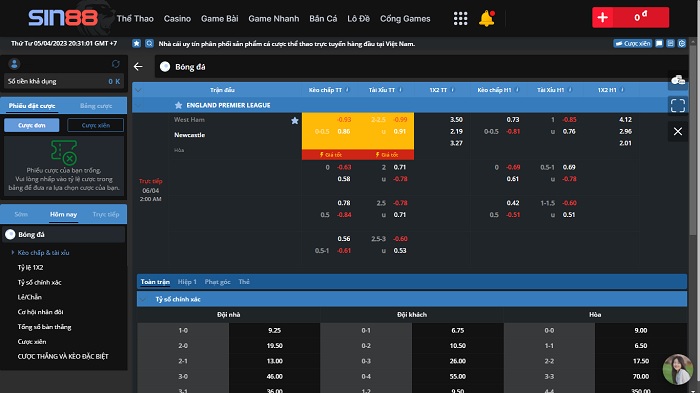Click the search icon in announcement bar
700x393 pixels.
(149, 43)
